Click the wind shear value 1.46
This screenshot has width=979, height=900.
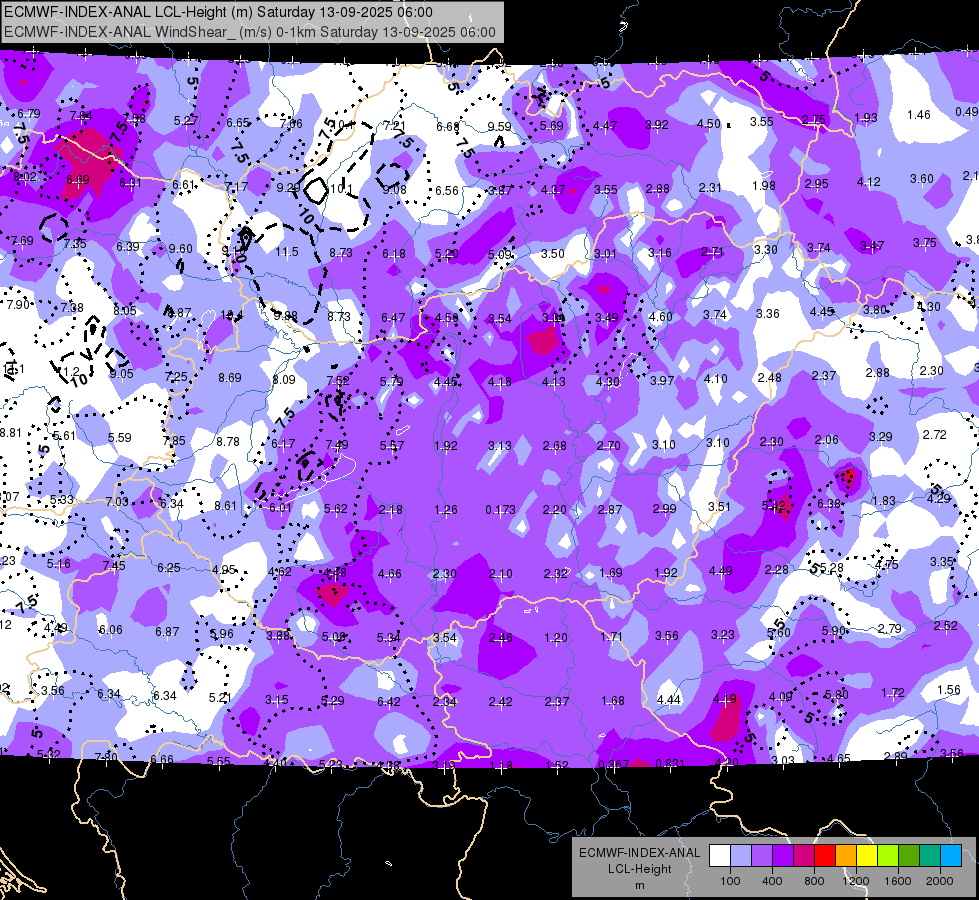click(x=918, y=114)
